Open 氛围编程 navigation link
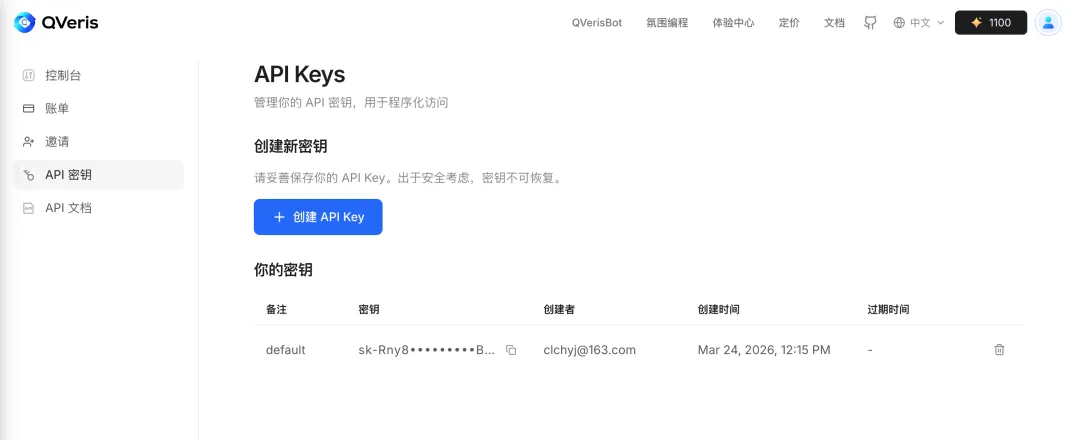 click(x=667, y=23)
